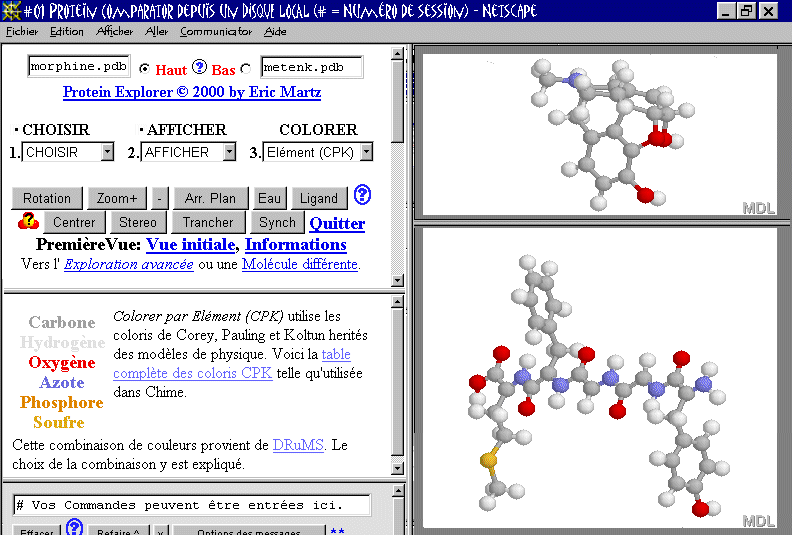
Task: Select the Bas radio button
Action: [x=246, y=68]
